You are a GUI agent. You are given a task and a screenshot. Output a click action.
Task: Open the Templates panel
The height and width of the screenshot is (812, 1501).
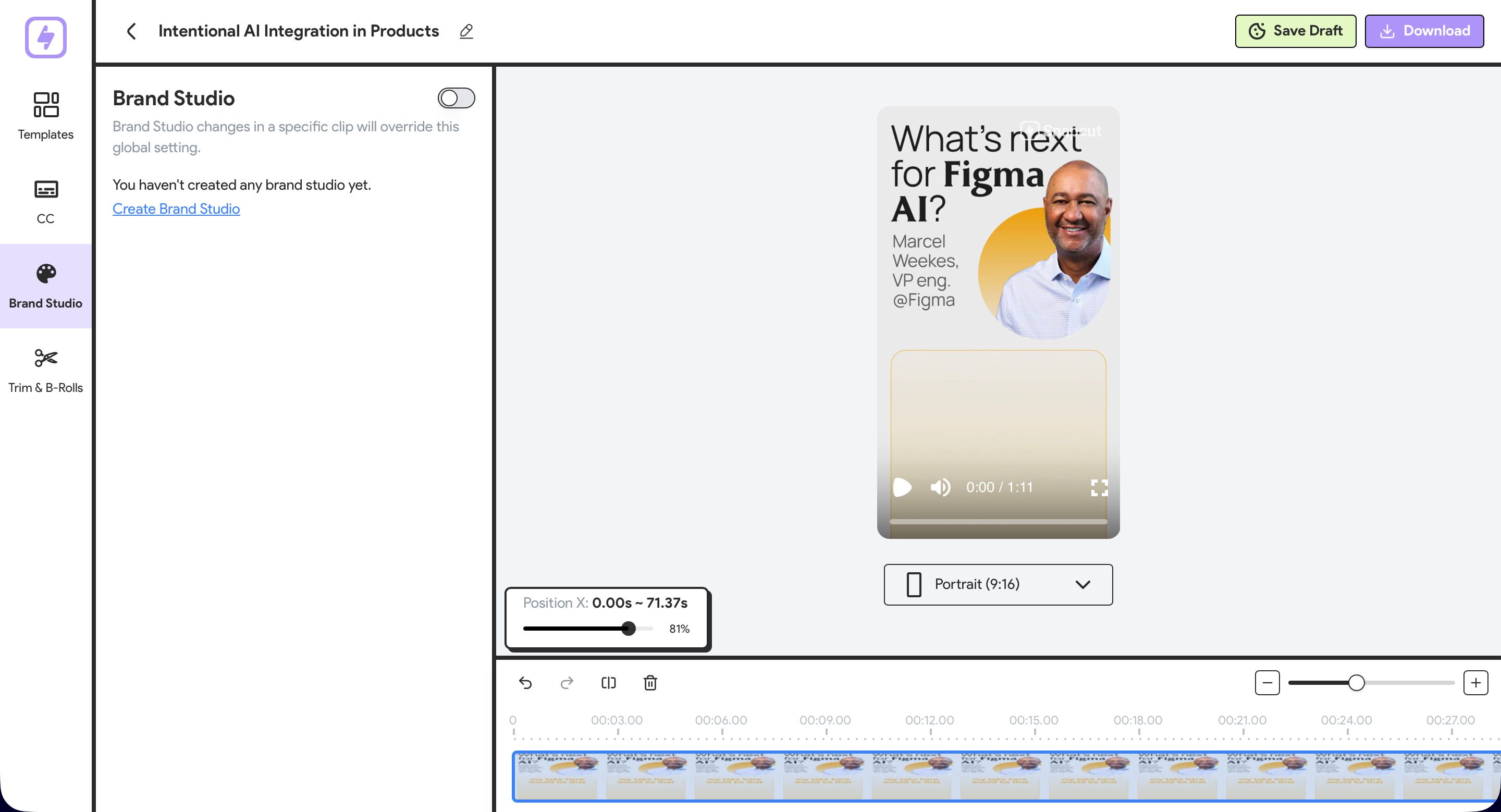point(45,115)
